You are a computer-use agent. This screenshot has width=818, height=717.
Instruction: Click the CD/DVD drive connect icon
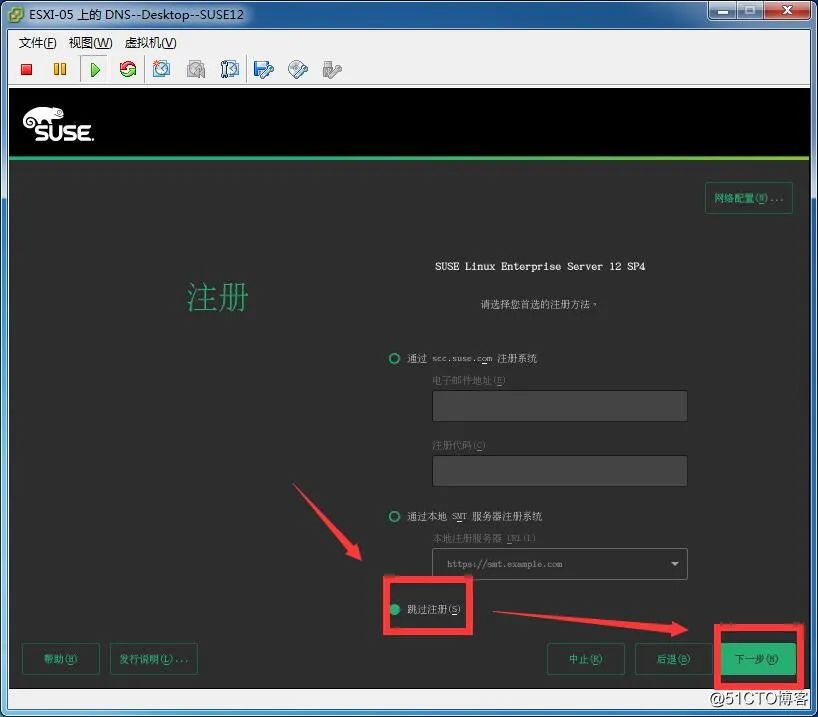click(298, 69)
